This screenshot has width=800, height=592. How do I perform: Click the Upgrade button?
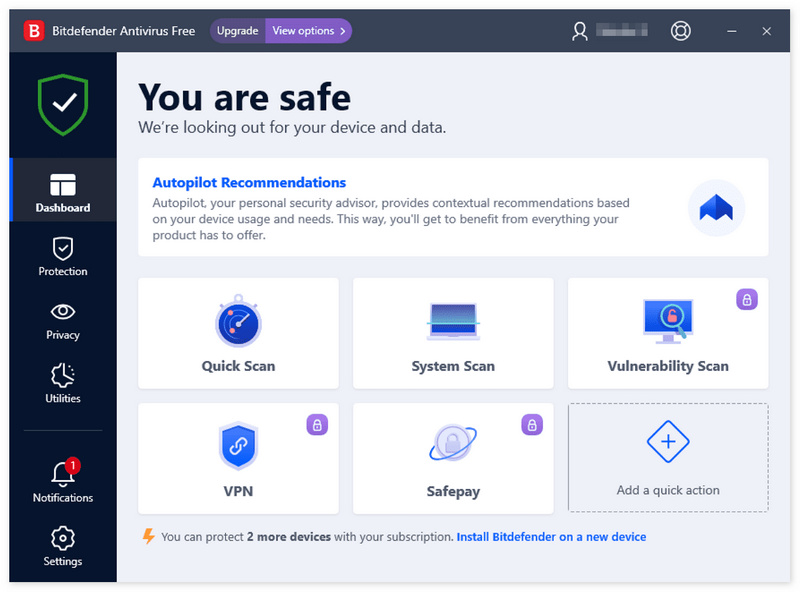click(x=238, y=31)
